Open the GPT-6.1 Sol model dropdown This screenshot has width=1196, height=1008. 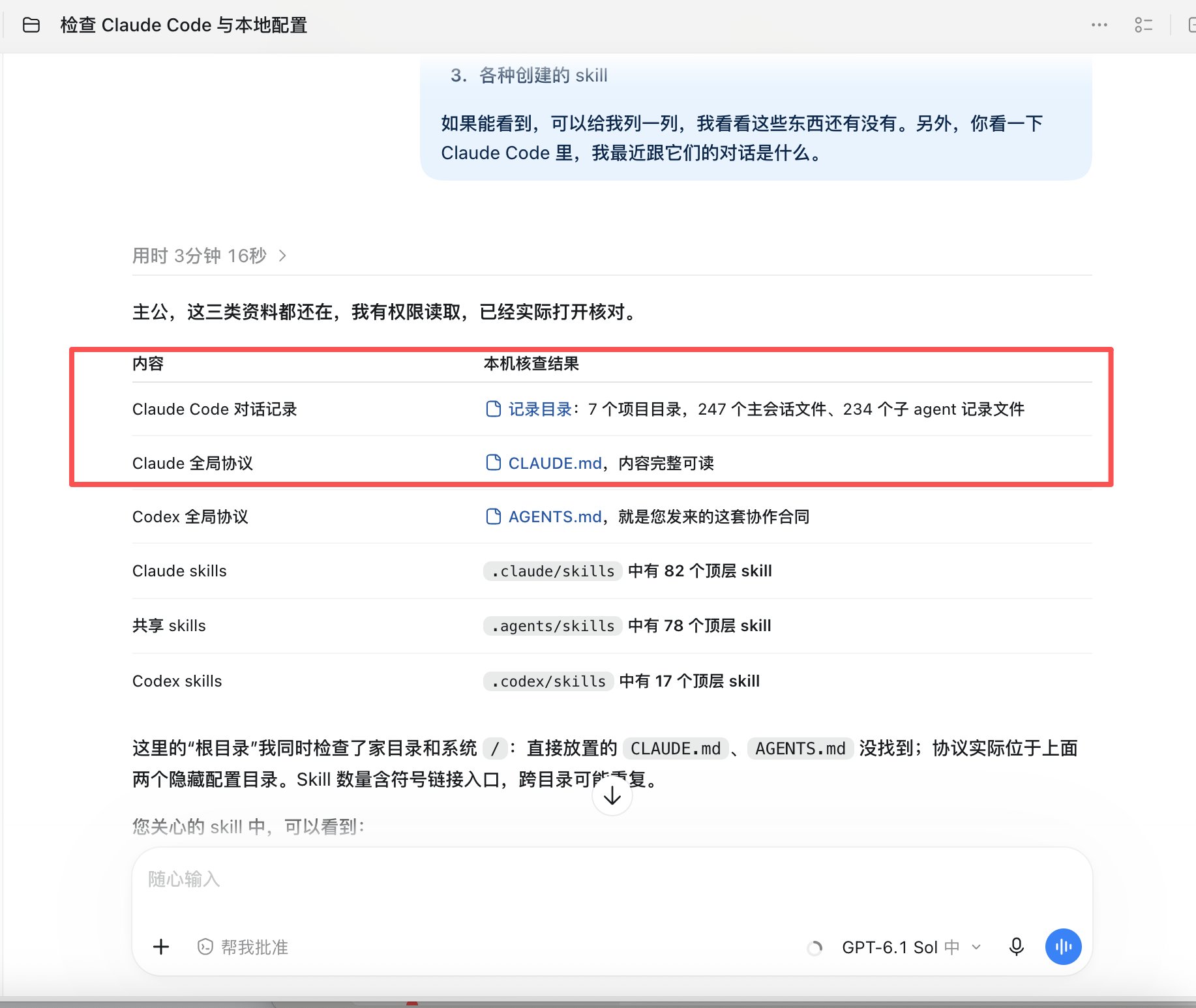[911, 947]
